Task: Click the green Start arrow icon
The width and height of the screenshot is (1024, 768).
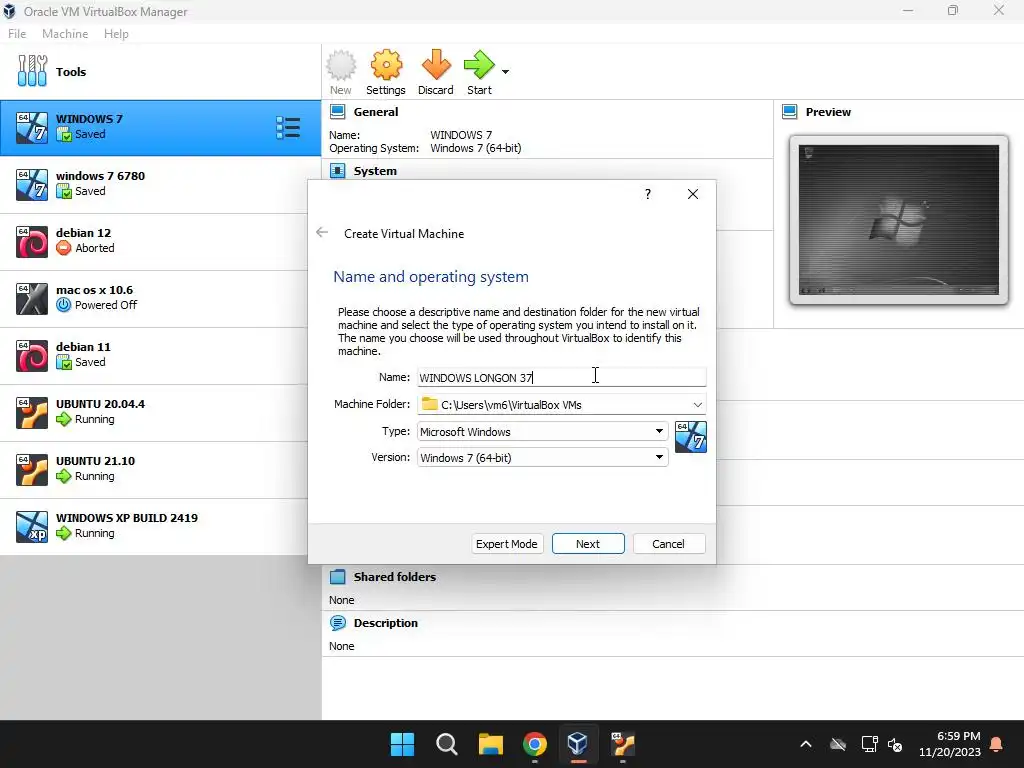Action: point(479,65)
